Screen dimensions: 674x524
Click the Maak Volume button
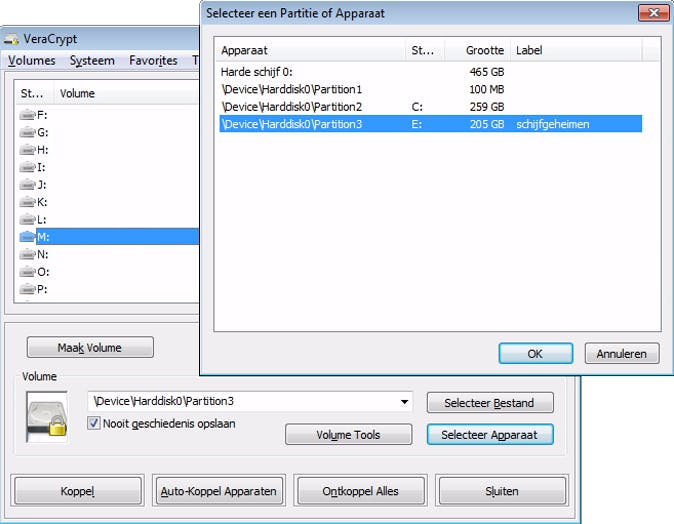pyautogui.click(x=90, y=347)
